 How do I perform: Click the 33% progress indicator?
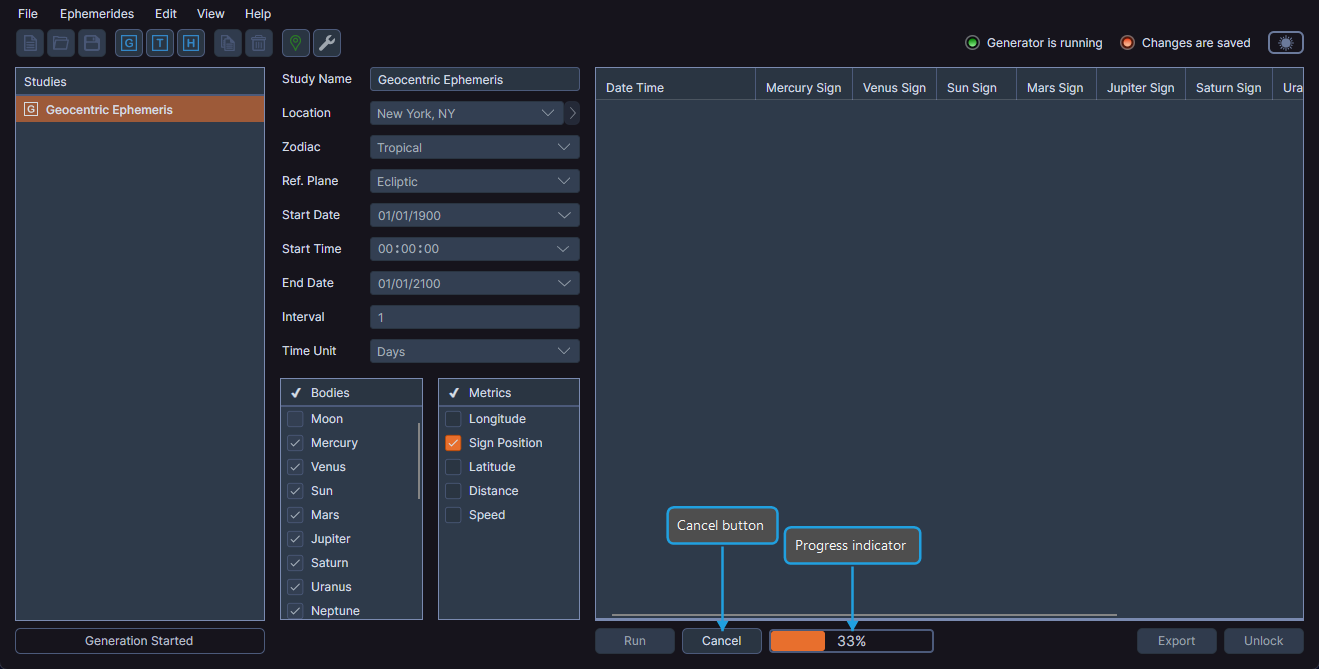851,641
